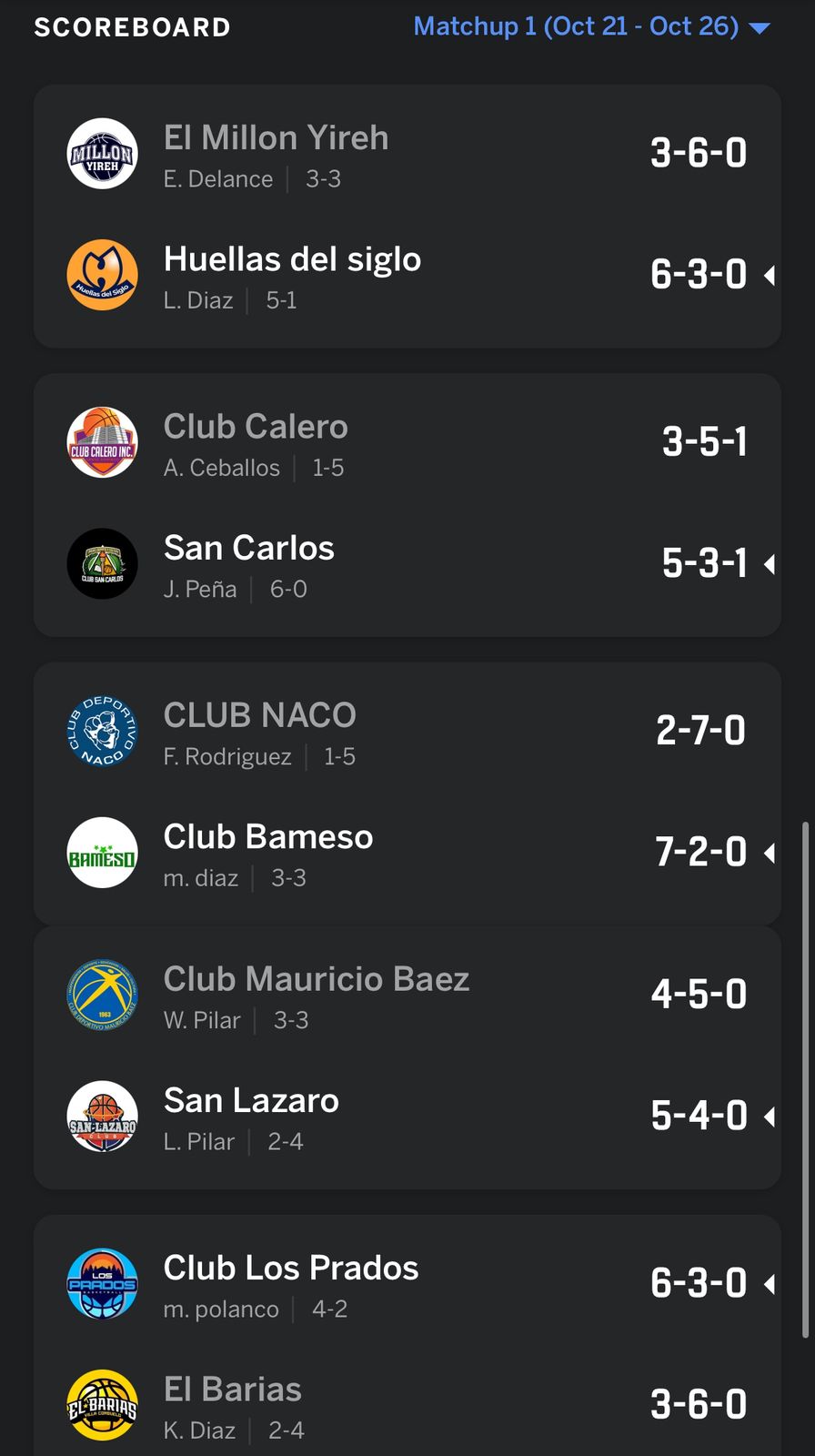Select the San Lazaro team logo
This screenshot has height=1456, width=815.
(103, 1116)
